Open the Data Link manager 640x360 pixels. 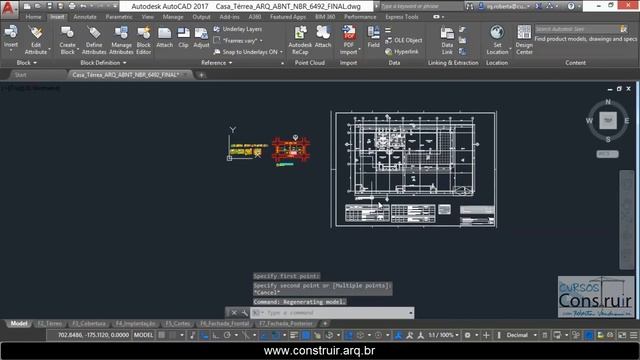click(447, 41)
